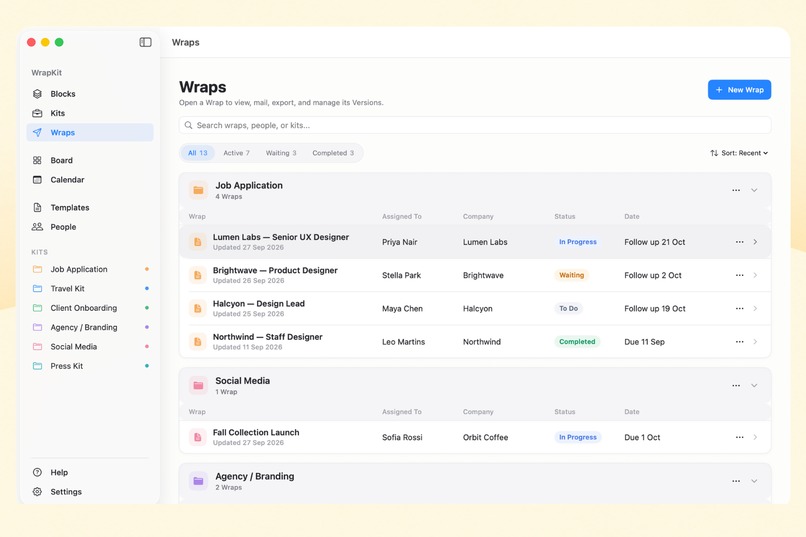
Task: Open Blocks in the sidebar
Action: pyautogui.click(x=90, y=94)
